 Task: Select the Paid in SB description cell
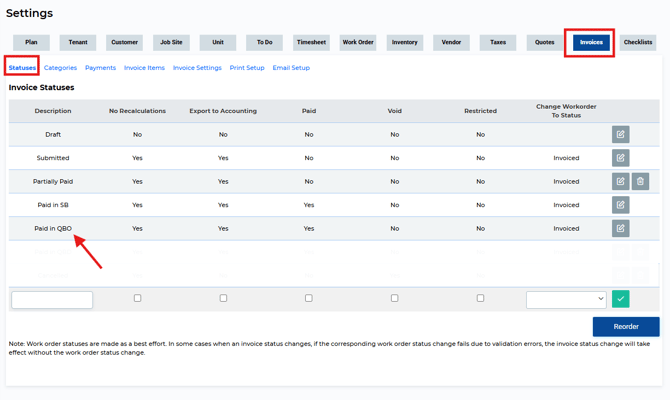coord(53,205)
